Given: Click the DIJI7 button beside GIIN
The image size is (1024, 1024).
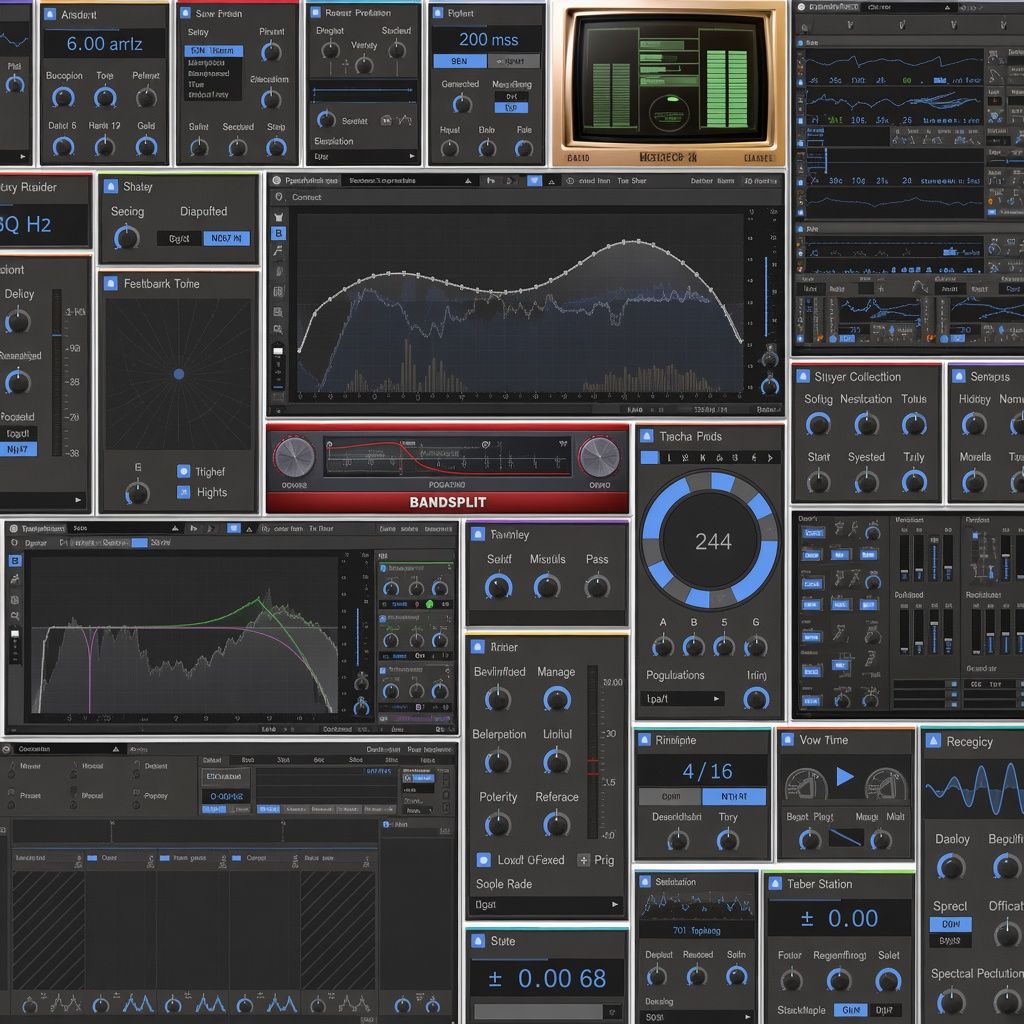Looking at the screenshot, I should coord(884,1010).
